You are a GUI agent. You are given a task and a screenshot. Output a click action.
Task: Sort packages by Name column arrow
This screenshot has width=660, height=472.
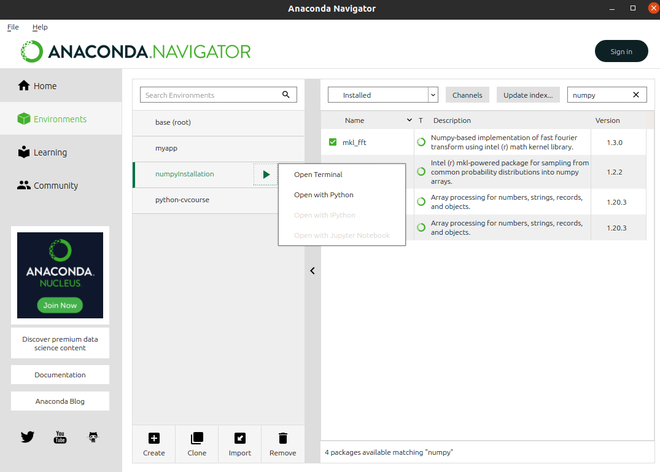point(409,120)
